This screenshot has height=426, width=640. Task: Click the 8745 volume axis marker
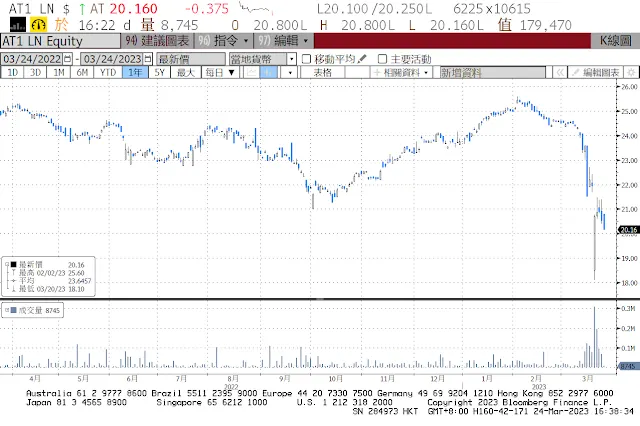(x=629, y=366)
